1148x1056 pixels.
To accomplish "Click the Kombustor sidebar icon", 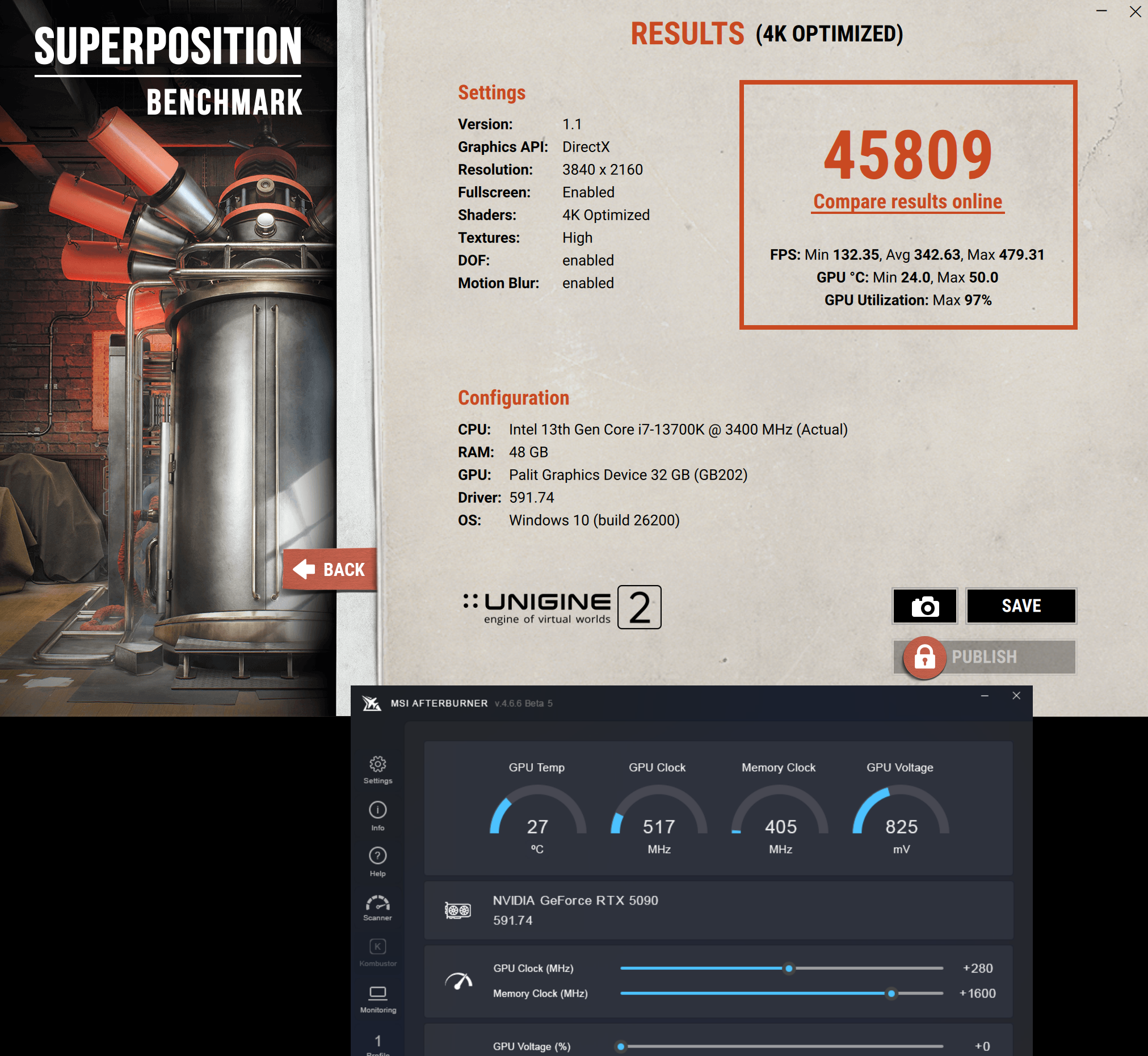I will (x=378, y=948).
